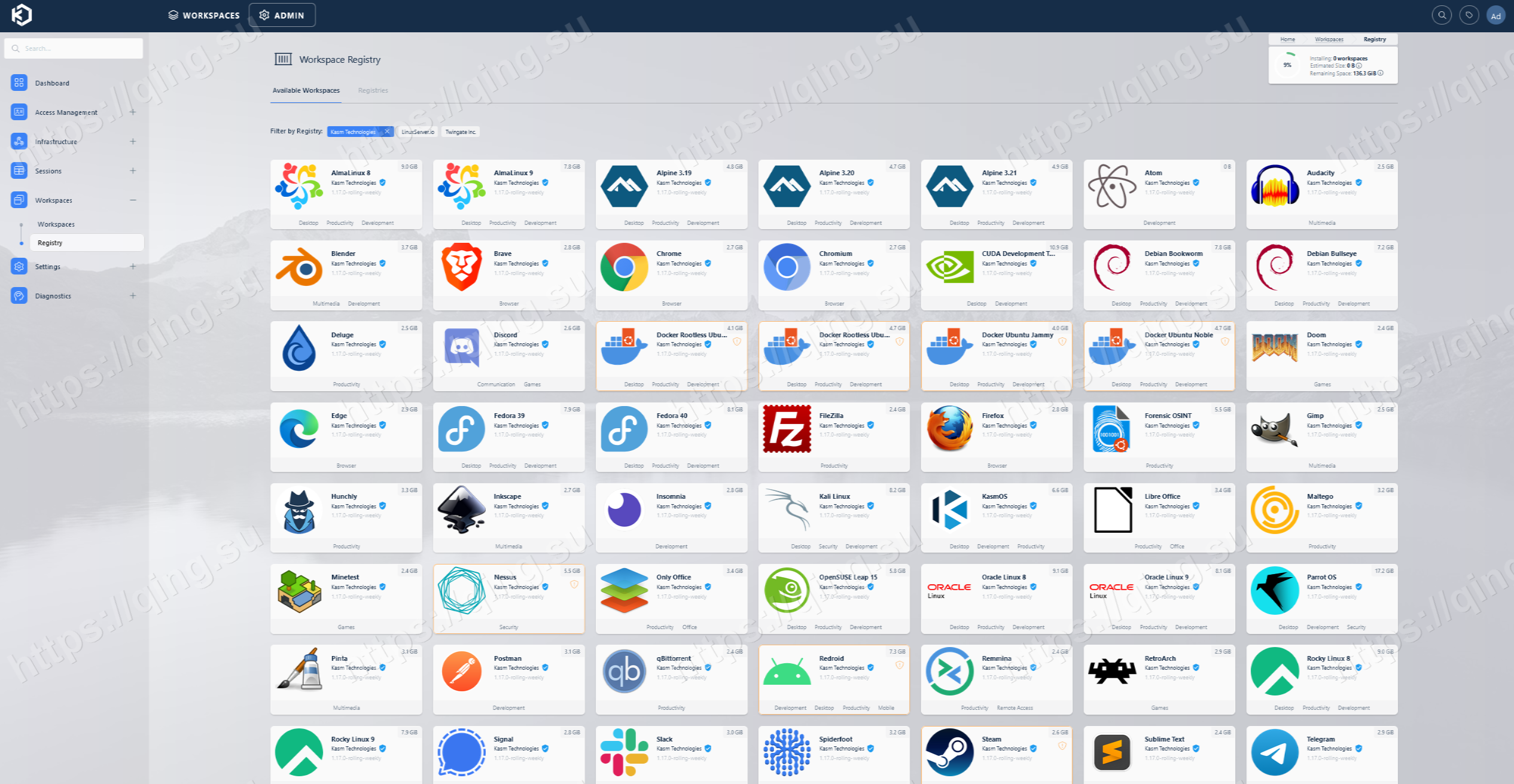
Task: Filter registry by Twingate Inc.
Action: click(460, 132)
